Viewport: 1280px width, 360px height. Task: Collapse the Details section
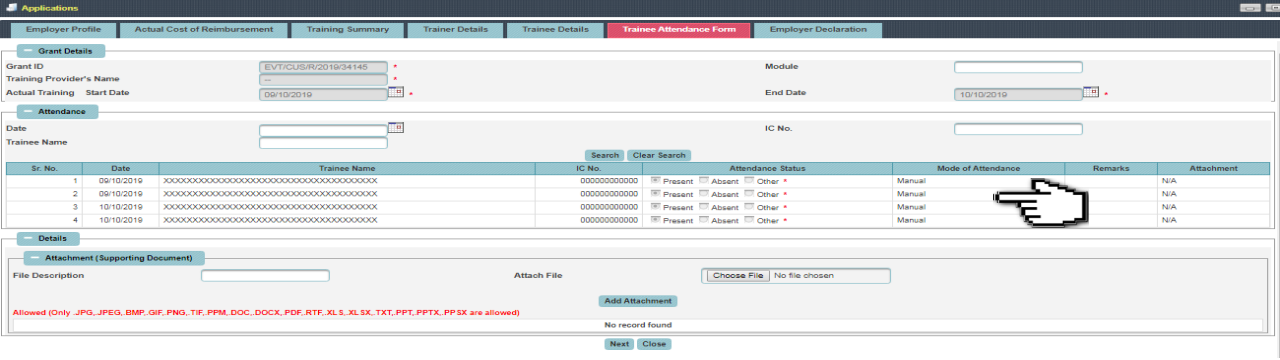pyautogui.click(x=28, y=239)
